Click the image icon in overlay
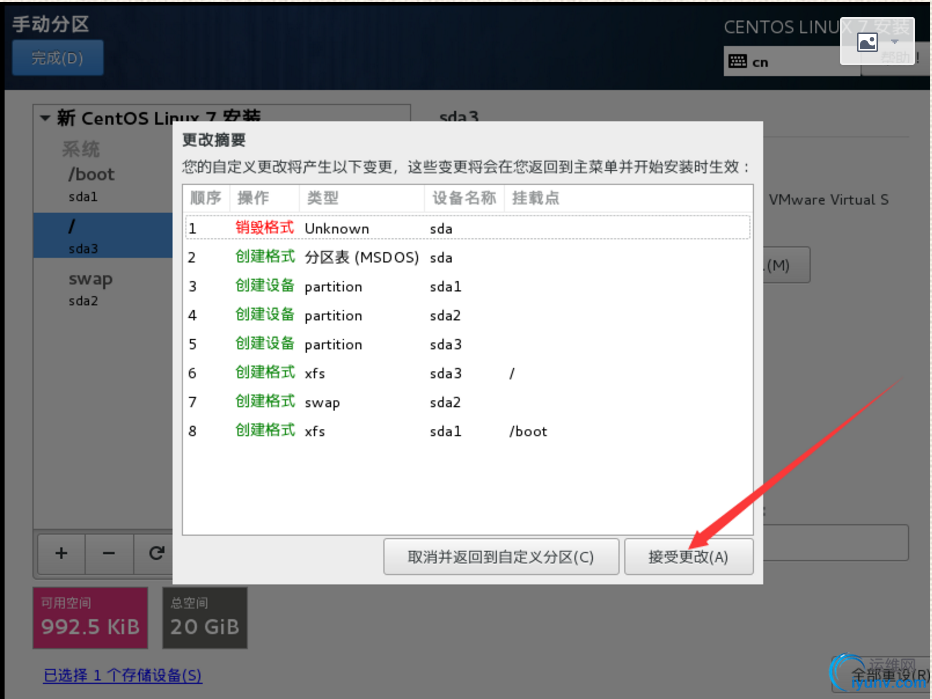This screenshot has height=699, width=932. 867,42
